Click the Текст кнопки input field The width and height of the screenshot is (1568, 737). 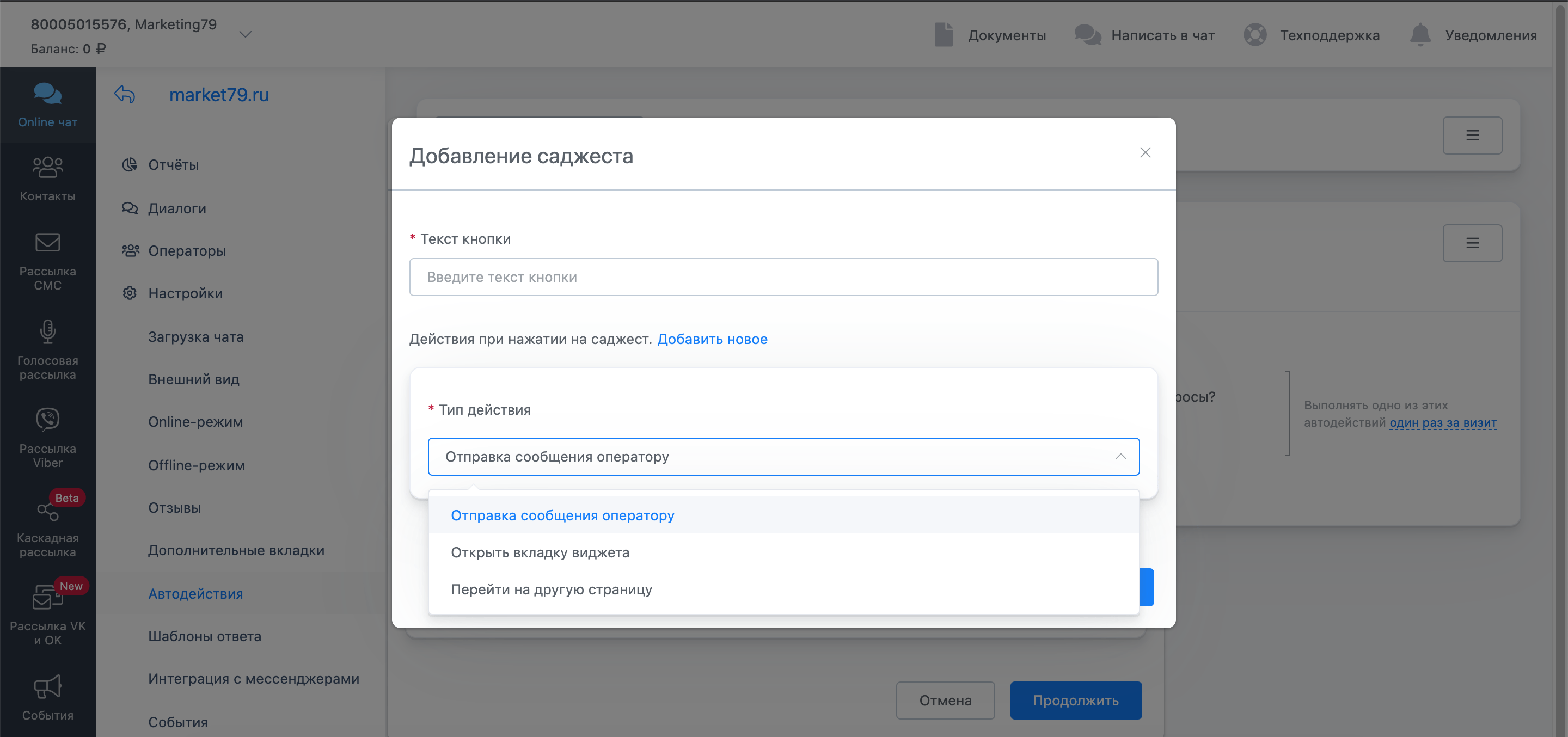[783, 277]
